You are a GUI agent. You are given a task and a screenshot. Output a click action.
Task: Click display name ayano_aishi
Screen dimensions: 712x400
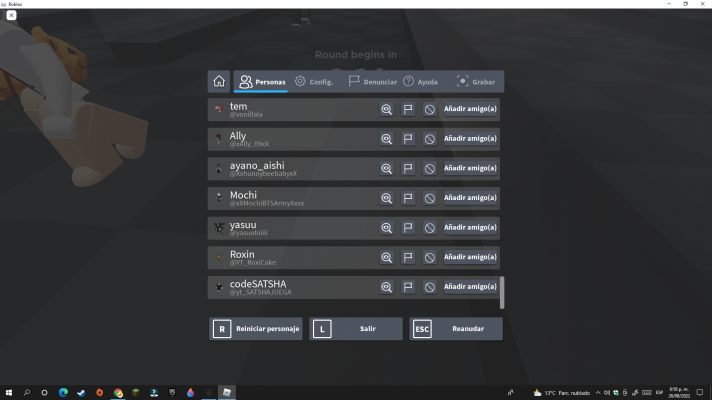point(257,166)
